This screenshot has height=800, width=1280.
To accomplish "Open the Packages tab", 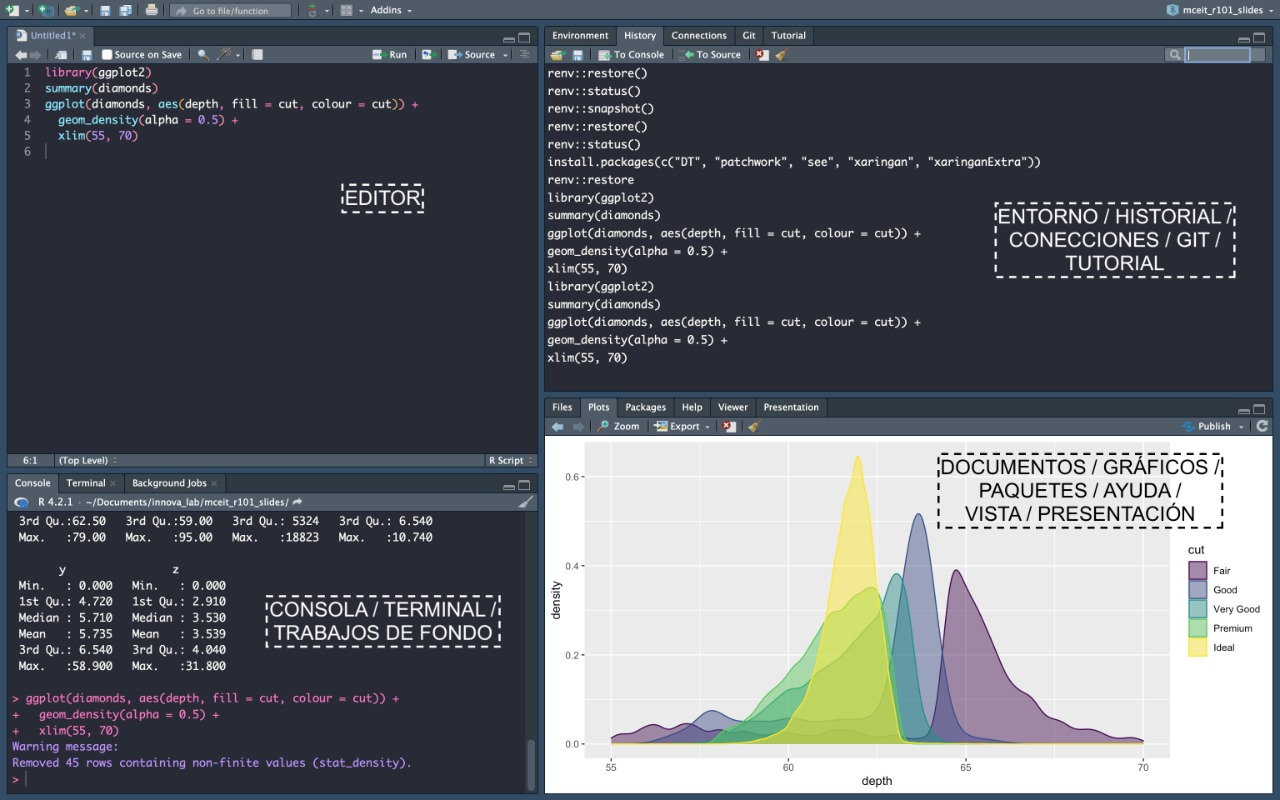I will coord(645,407).
